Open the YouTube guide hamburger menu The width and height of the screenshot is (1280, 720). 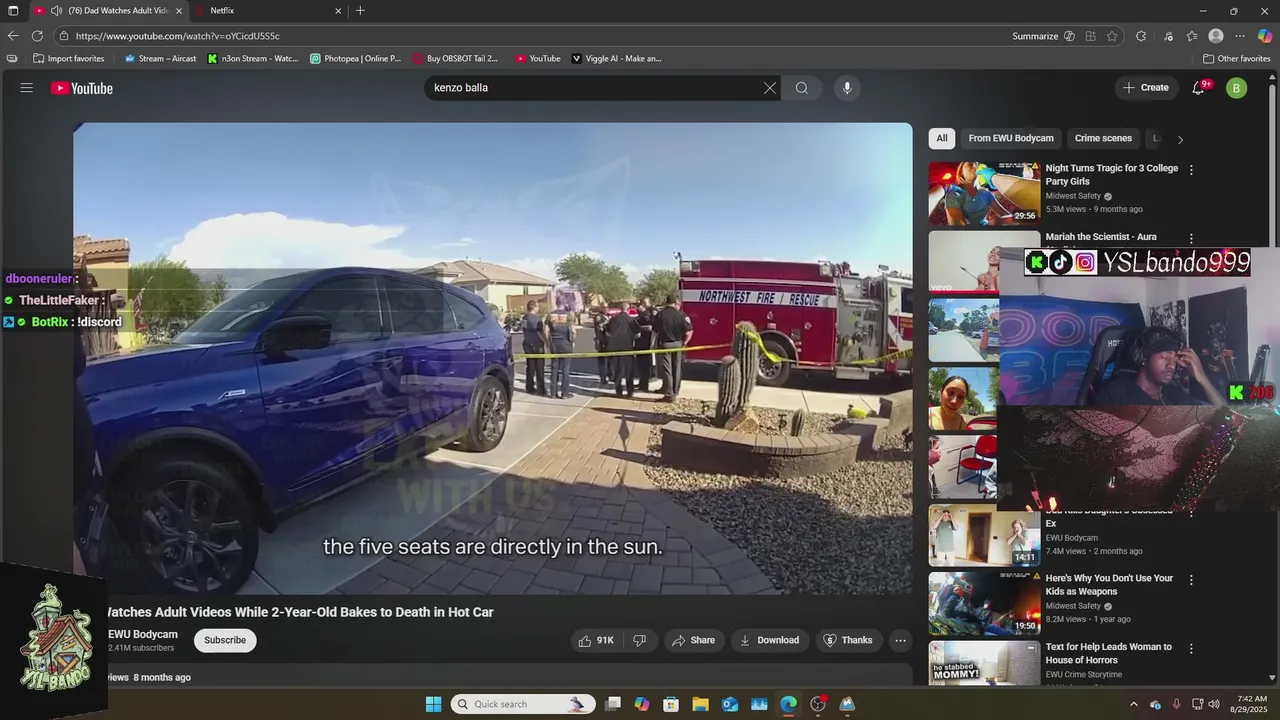click(x=26, y=88)
